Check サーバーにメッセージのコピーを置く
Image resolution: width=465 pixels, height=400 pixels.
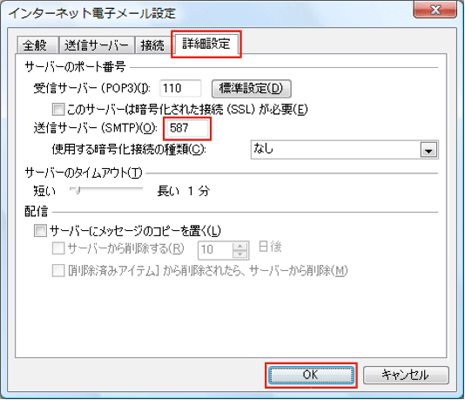click(x=40, y=231)
